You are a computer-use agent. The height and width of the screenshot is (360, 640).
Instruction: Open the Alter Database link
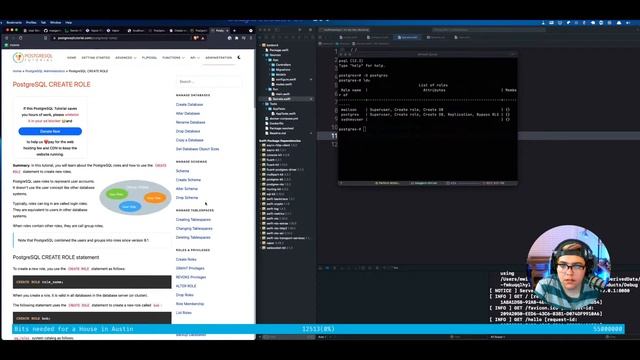click(188, 113)
